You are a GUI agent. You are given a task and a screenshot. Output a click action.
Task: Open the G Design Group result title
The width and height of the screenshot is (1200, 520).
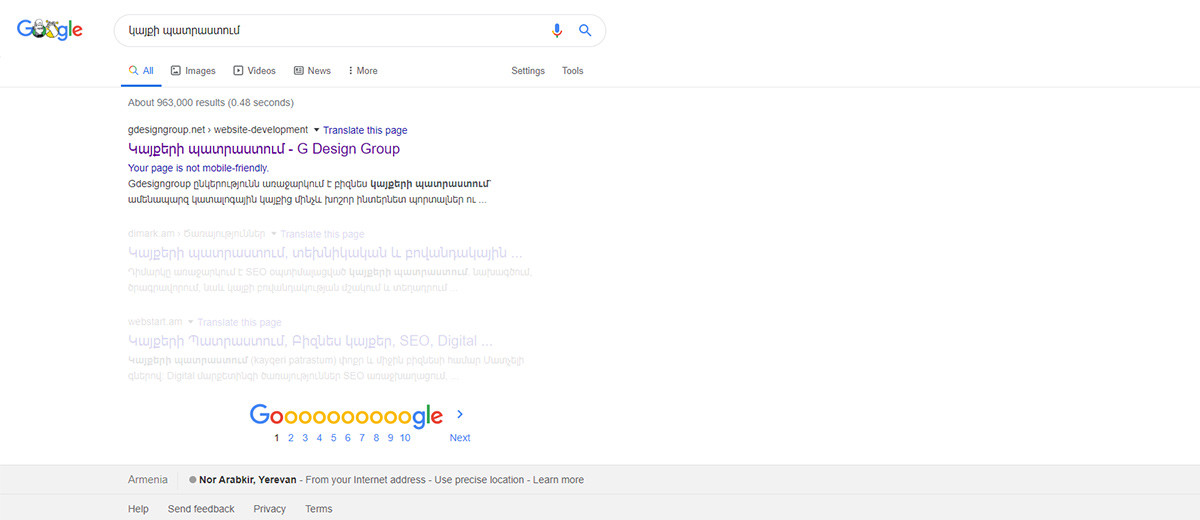click(264, 149)
